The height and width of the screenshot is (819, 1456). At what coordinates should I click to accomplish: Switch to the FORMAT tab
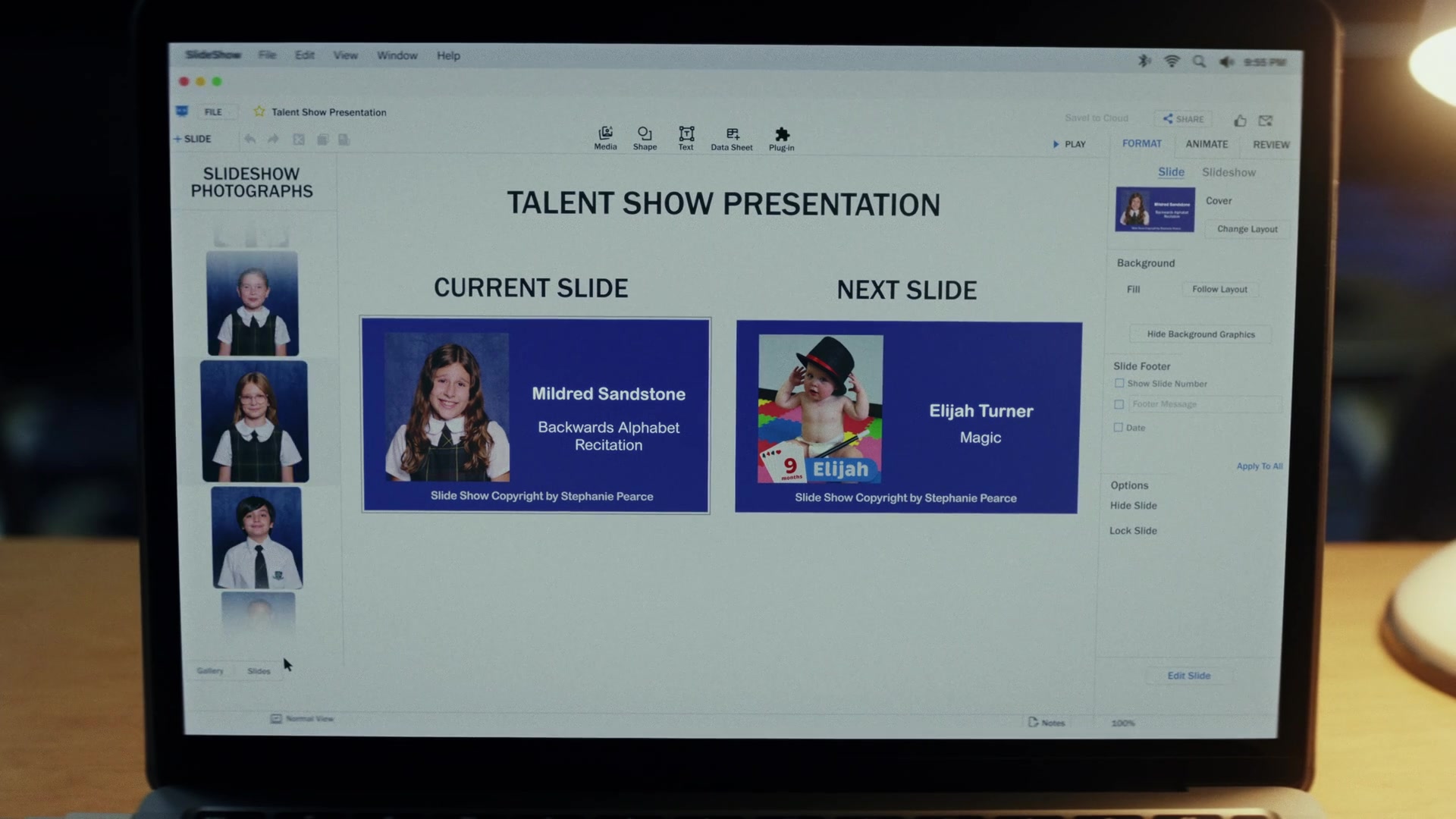tap(1142, 143)
